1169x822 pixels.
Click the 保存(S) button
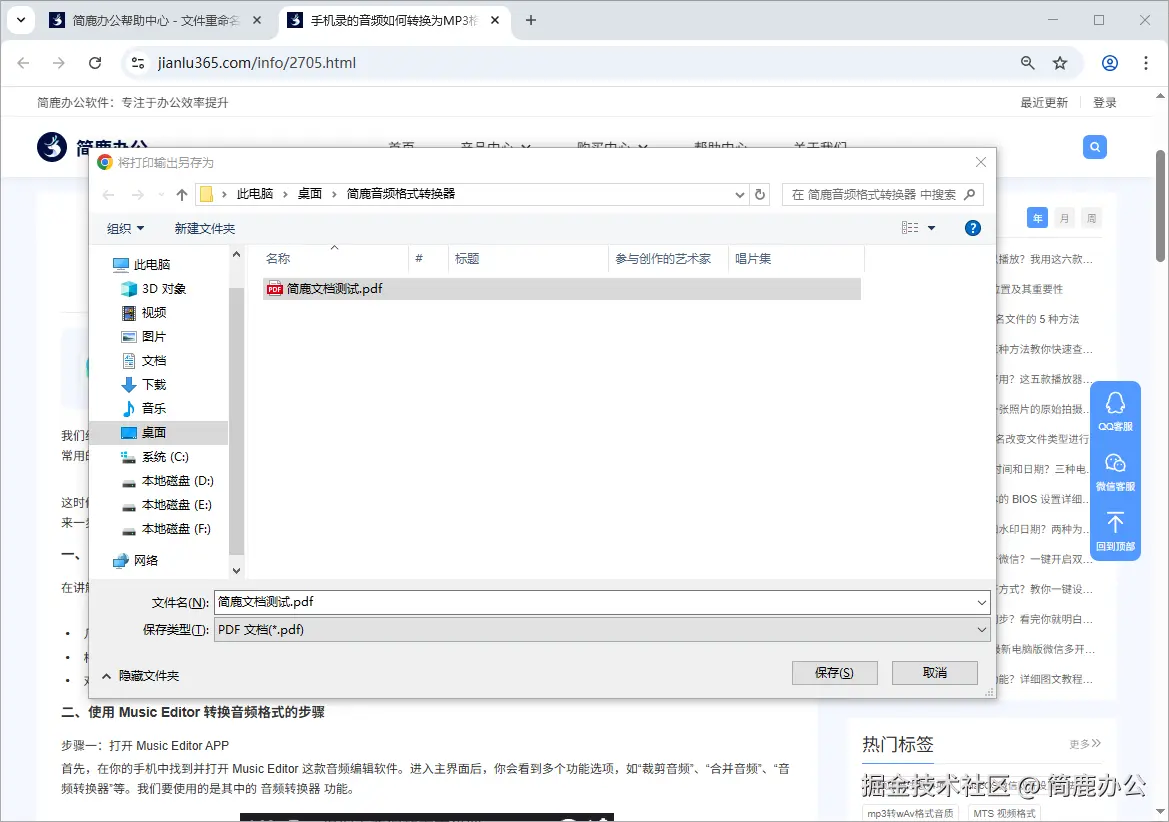click(x=834, y=673)
